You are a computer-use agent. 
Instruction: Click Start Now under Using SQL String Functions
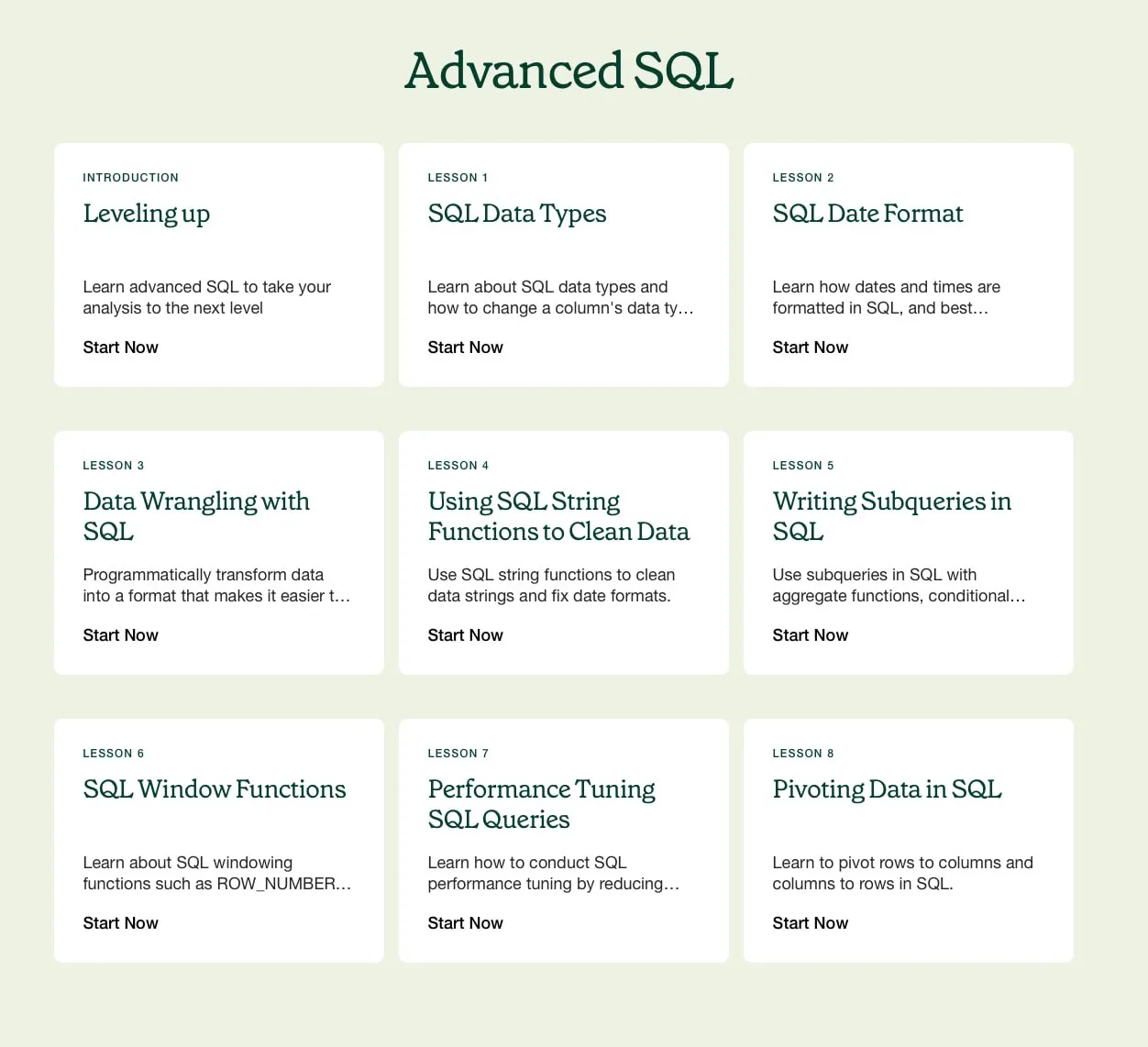pyautogui.click(x=465, y=635)
